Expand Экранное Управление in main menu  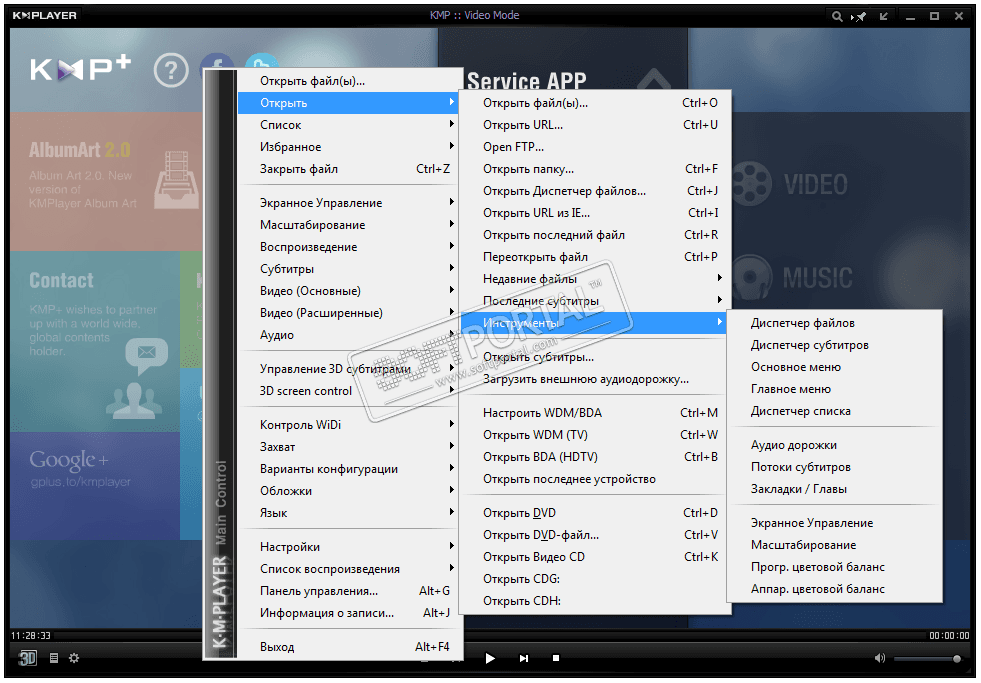click(x=348, y=203)
